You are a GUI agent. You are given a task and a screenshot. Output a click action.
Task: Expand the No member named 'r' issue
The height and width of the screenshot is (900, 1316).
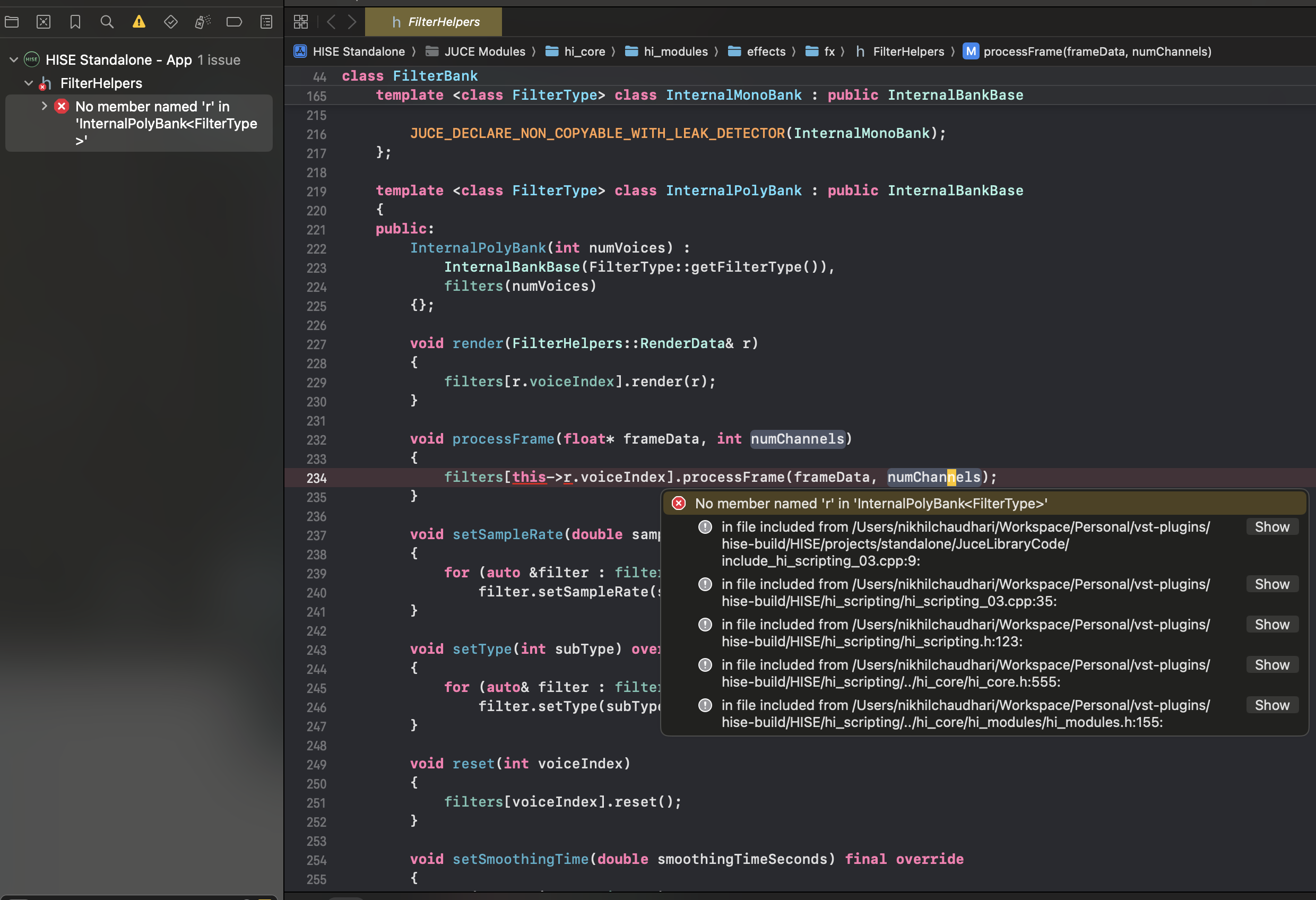tap(44, 106)
